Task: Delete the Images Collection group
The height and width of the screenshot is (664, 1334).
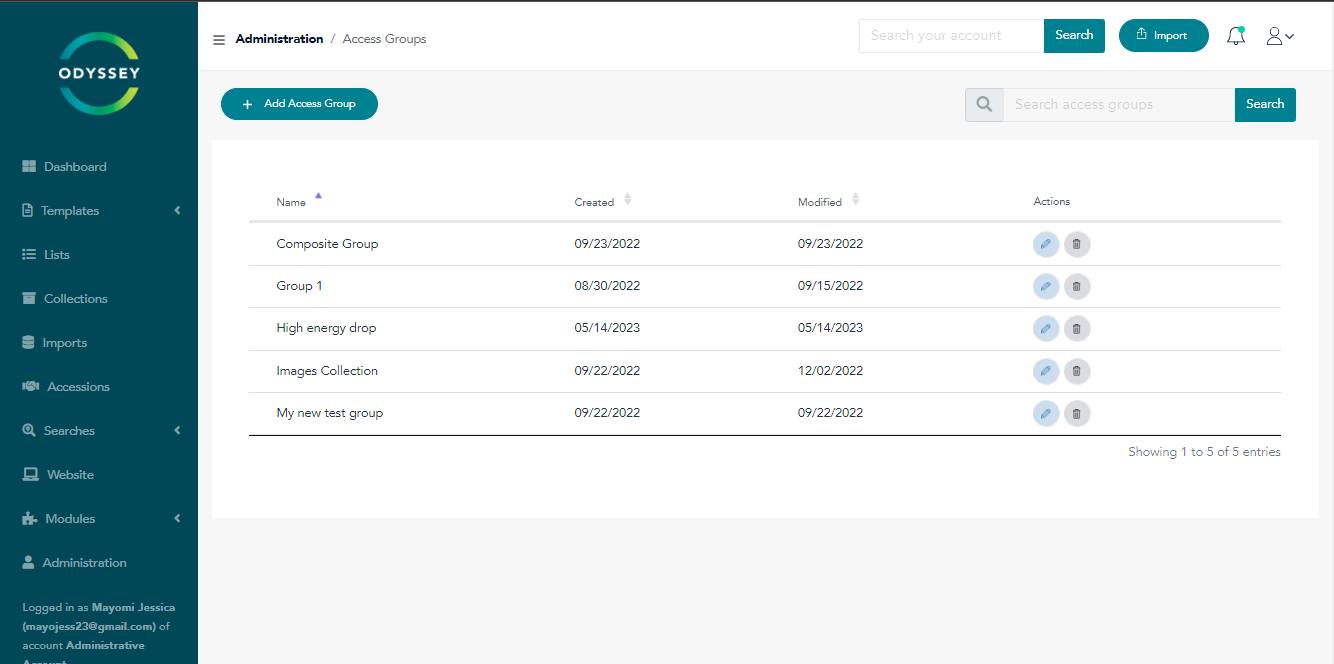Action: click(x=1077, y=371)
